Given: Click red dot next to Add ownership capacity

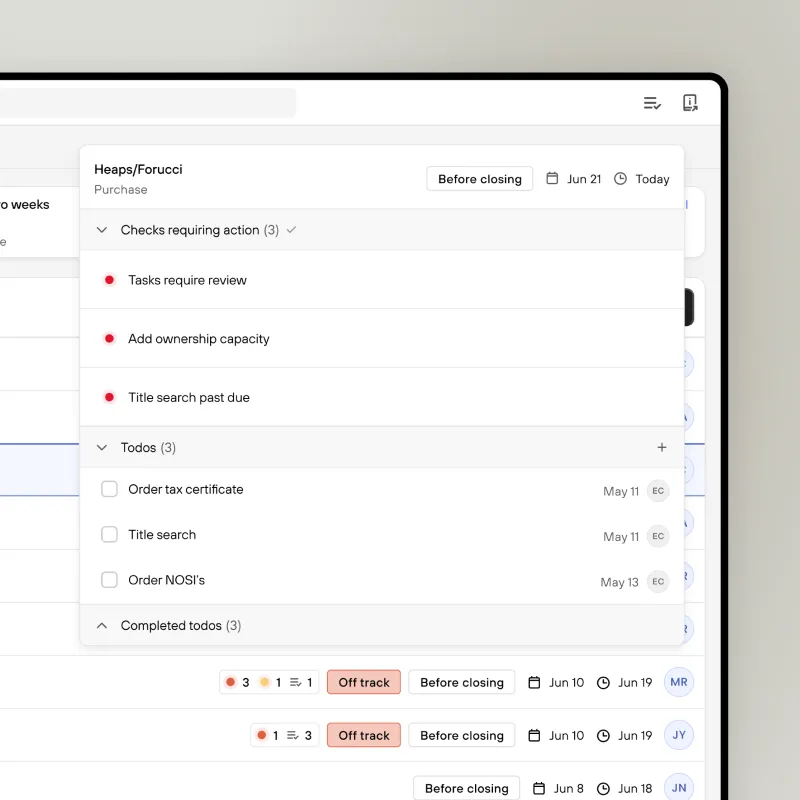Looking at the screenshot, I should point(109,339).
